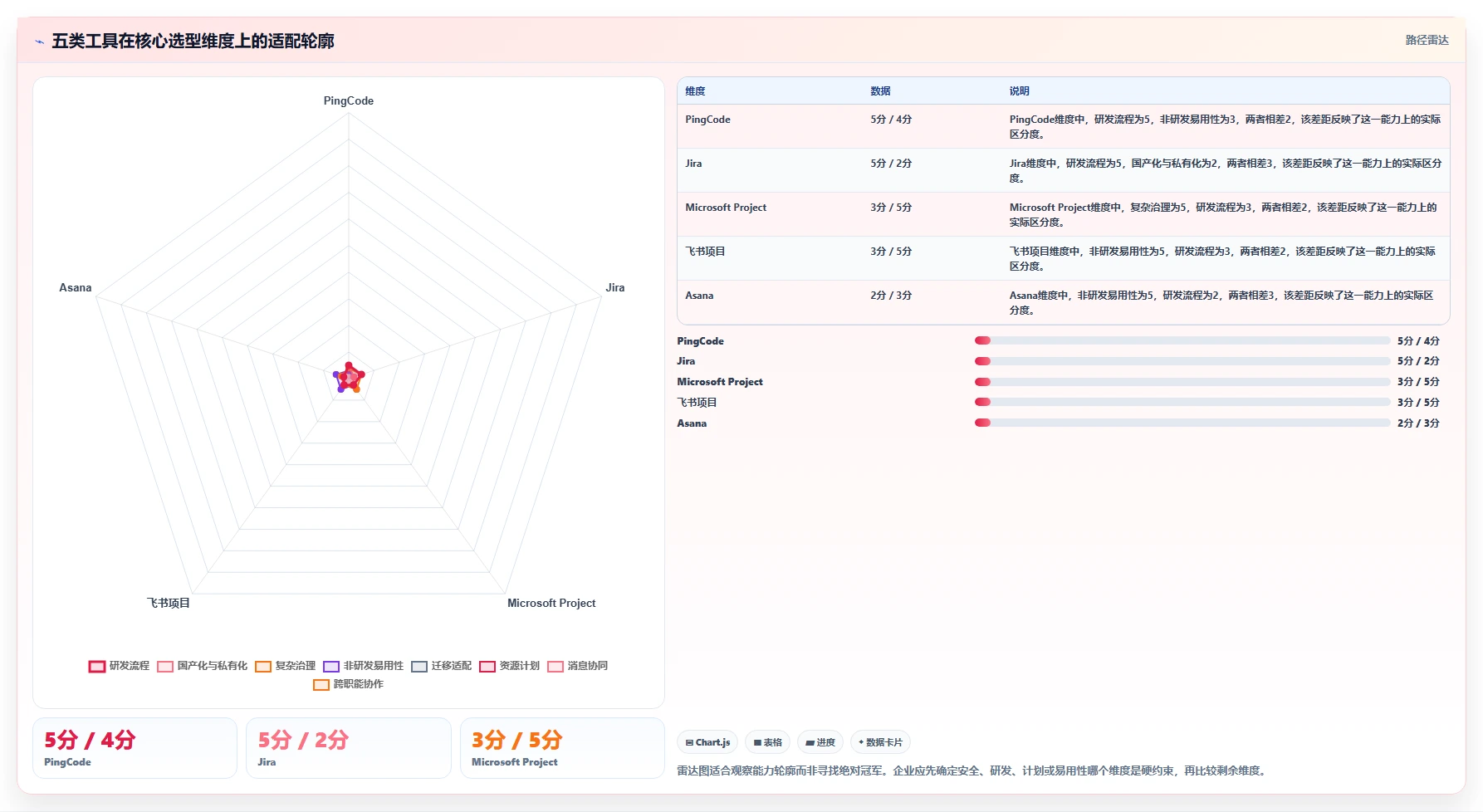Screen dimensions: 1483x812
Task: Hide the 消息协同 legend series
Action: pos(577,666)
